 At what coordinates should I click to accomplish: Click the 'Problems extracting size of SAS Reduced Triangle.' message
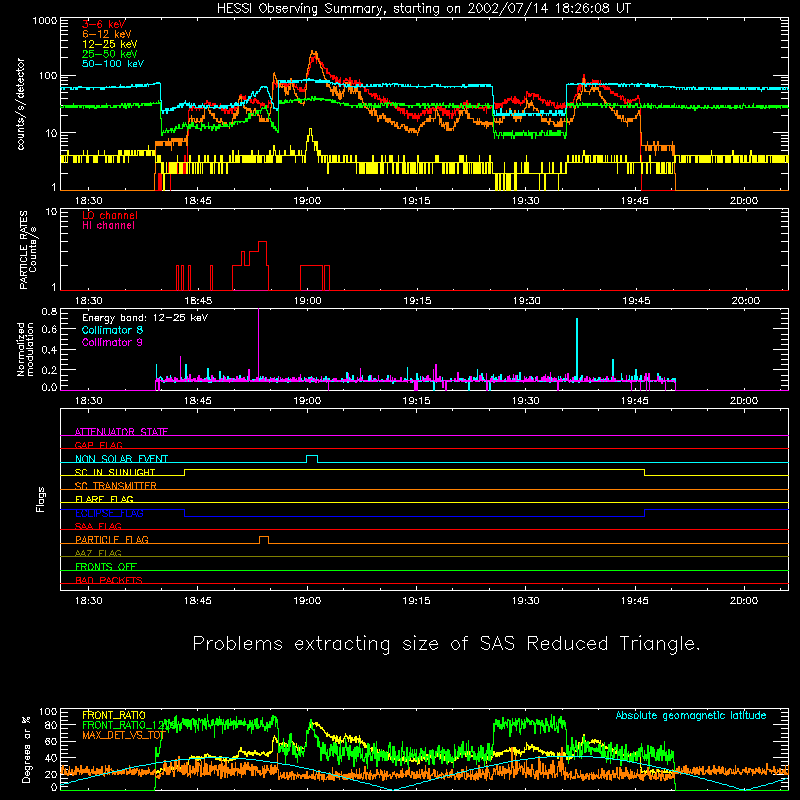click(x=446, y=643)
